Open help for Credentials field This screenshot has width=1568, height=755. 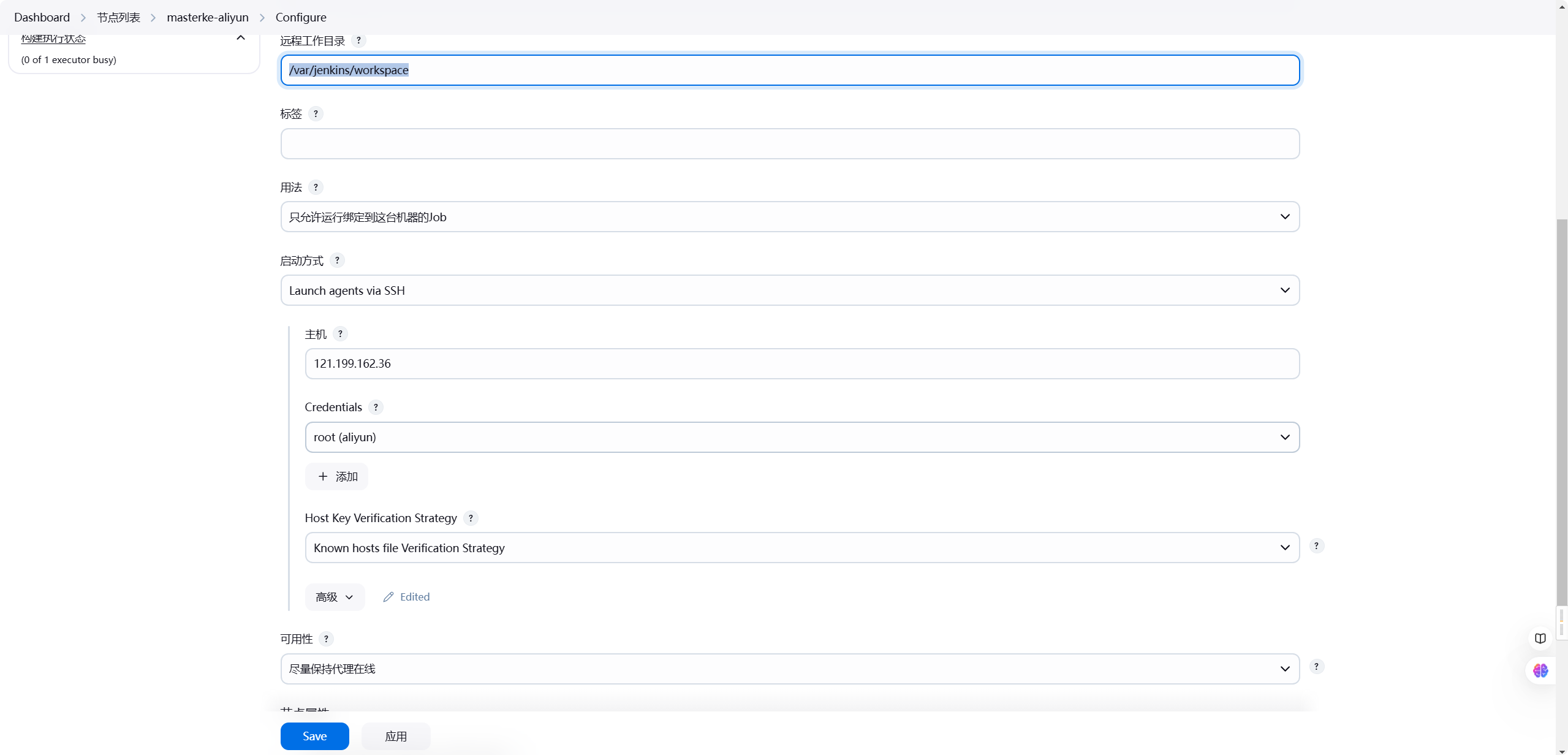376,408
